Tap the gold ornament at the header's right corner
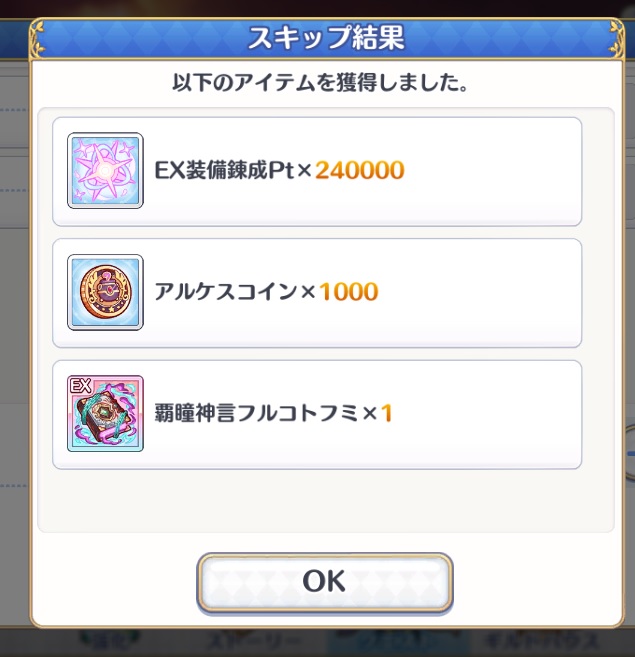 (616, 38)
